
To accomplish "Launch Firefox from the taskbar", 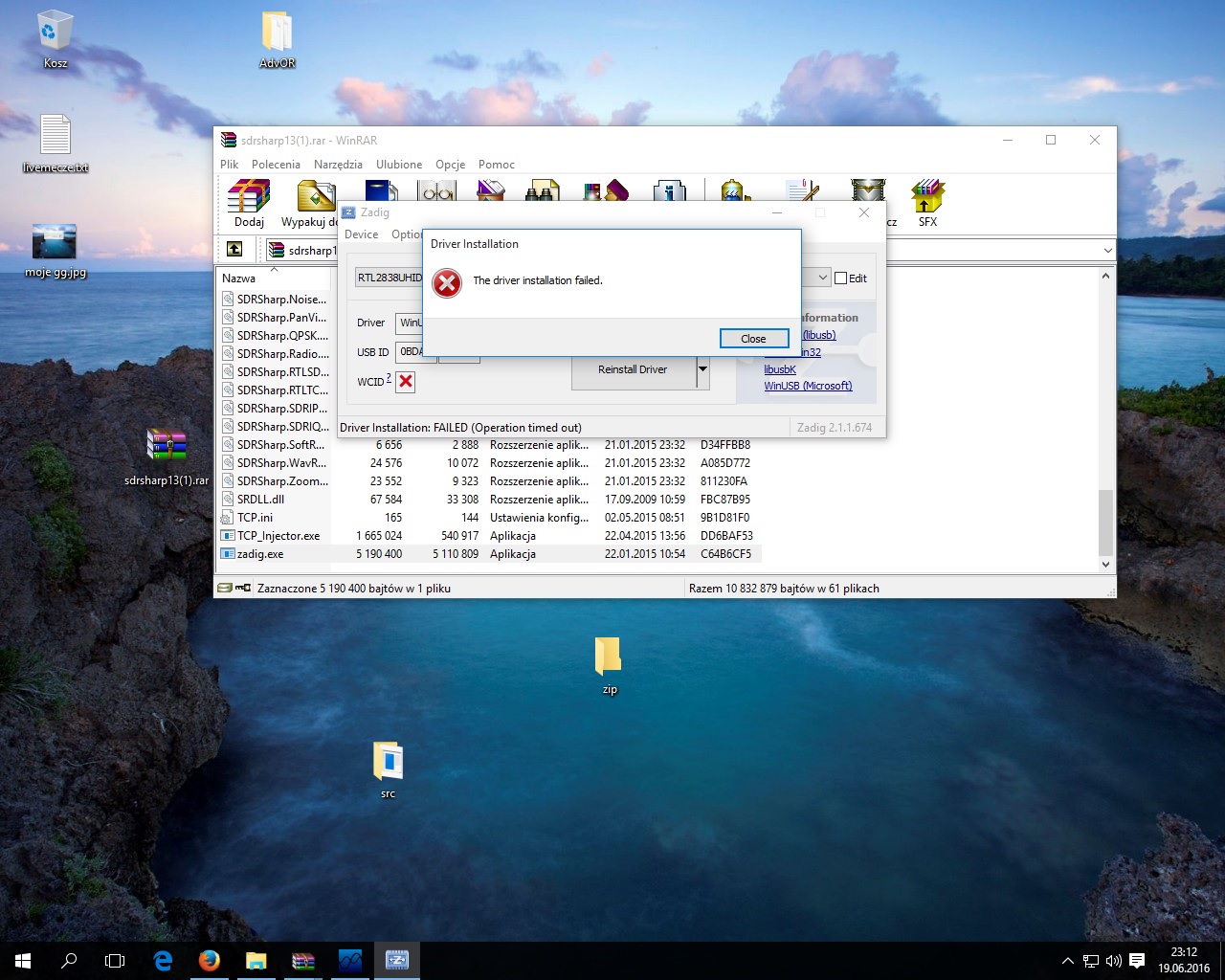I will [210, 961].
